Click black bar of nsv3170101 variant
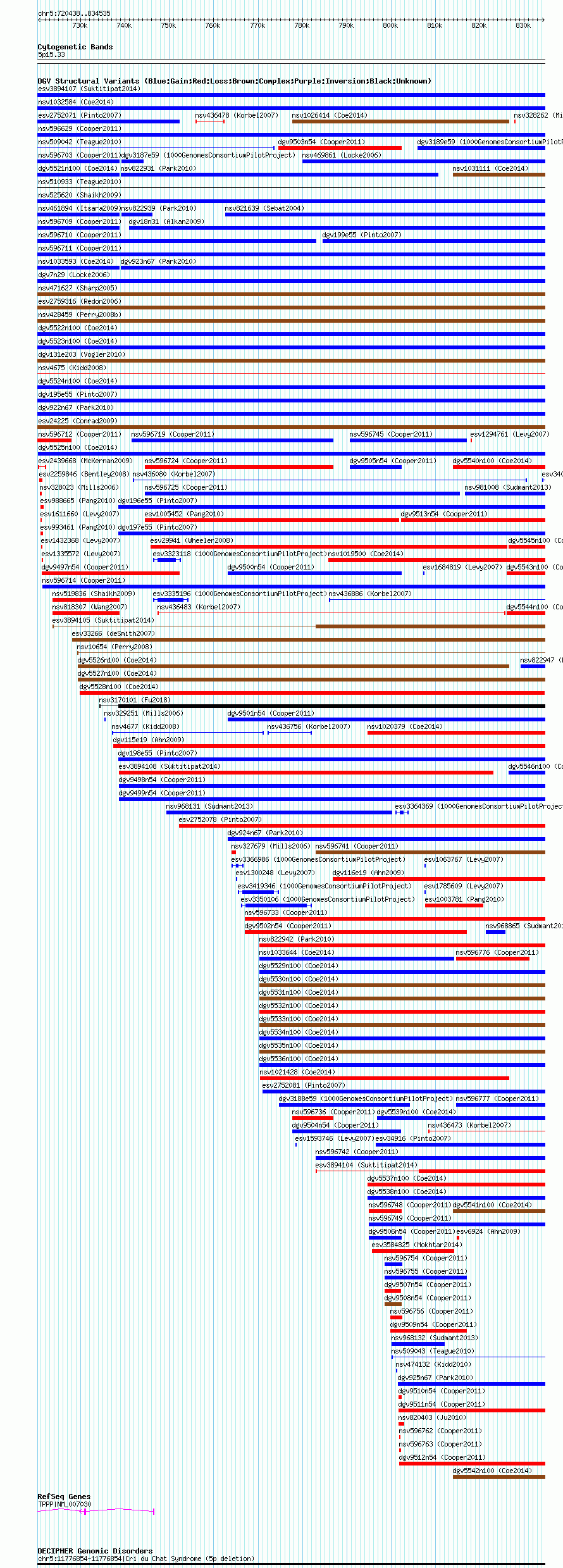The image size is (563, 1568). (331, 706)
